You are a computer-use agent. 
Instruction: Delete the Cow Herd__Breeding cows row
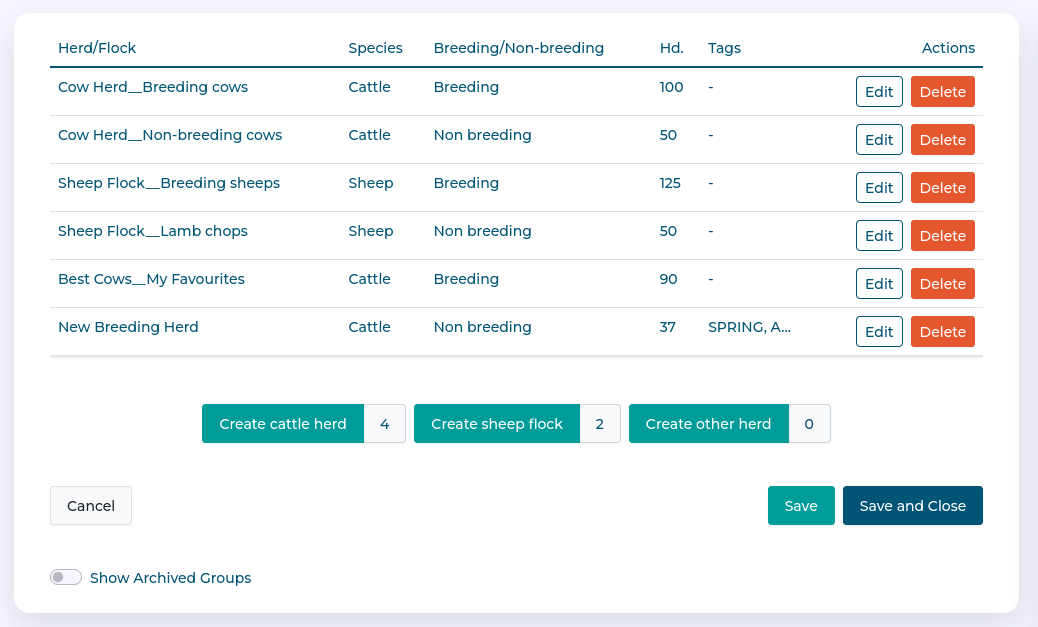pos(942,92)
